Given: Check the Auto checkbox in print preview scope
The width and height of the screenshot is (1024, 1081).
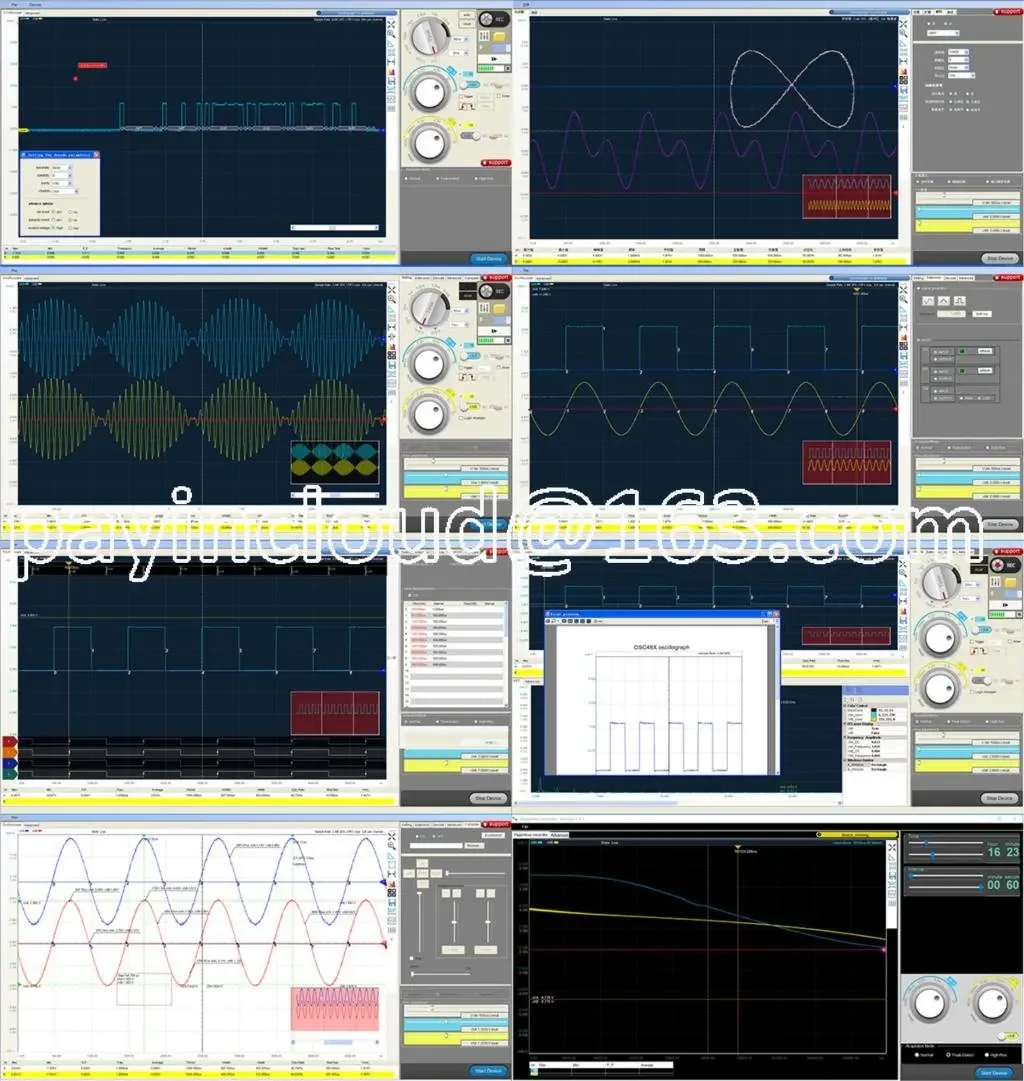Looking at the screenshot, I should tap(1011, 641).
